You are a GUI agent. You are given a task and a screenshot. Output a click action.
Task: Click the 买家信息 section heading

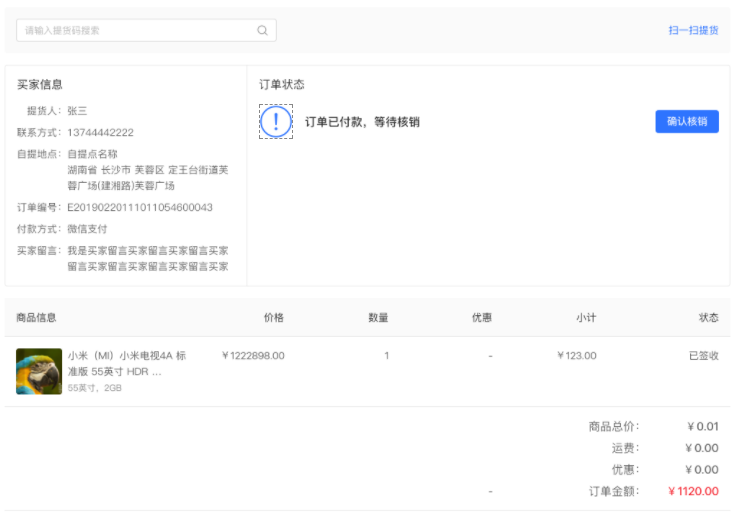point(40,85)
